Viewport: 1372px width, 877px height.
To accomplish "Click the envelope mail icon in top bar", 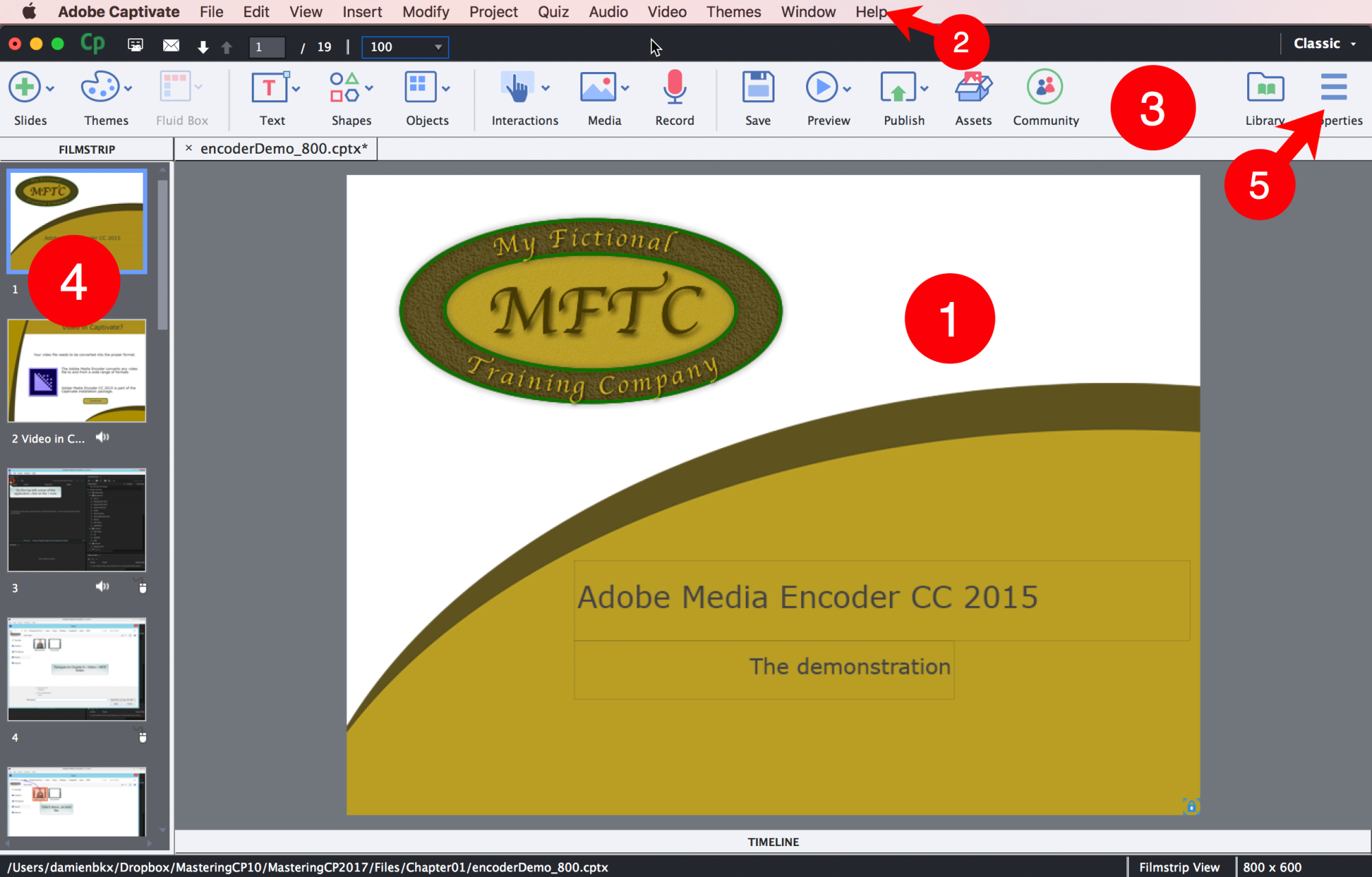I will [171, 45].
